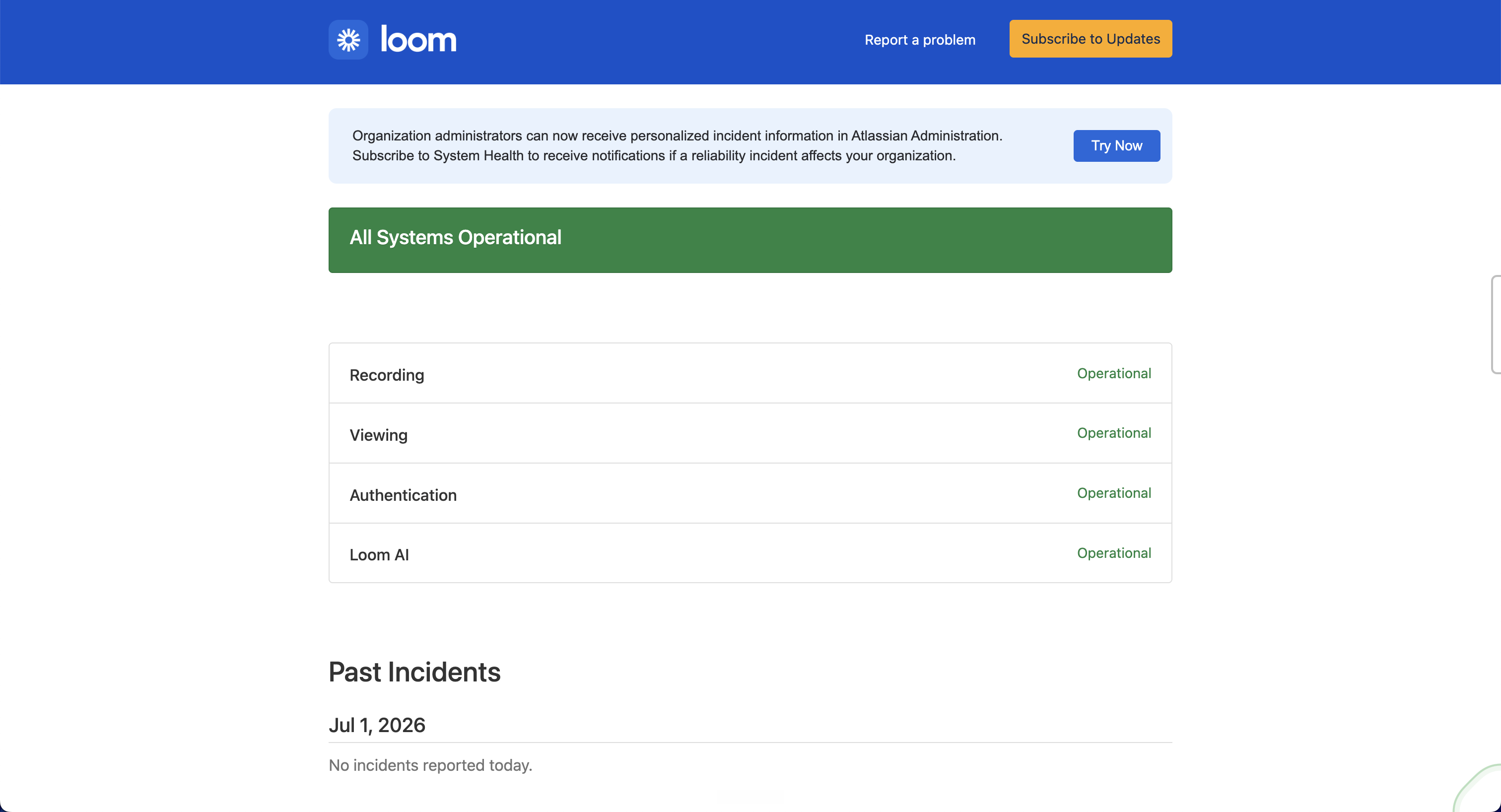Open the Report a problem link
1501x812 pixels.
point(919,40)
